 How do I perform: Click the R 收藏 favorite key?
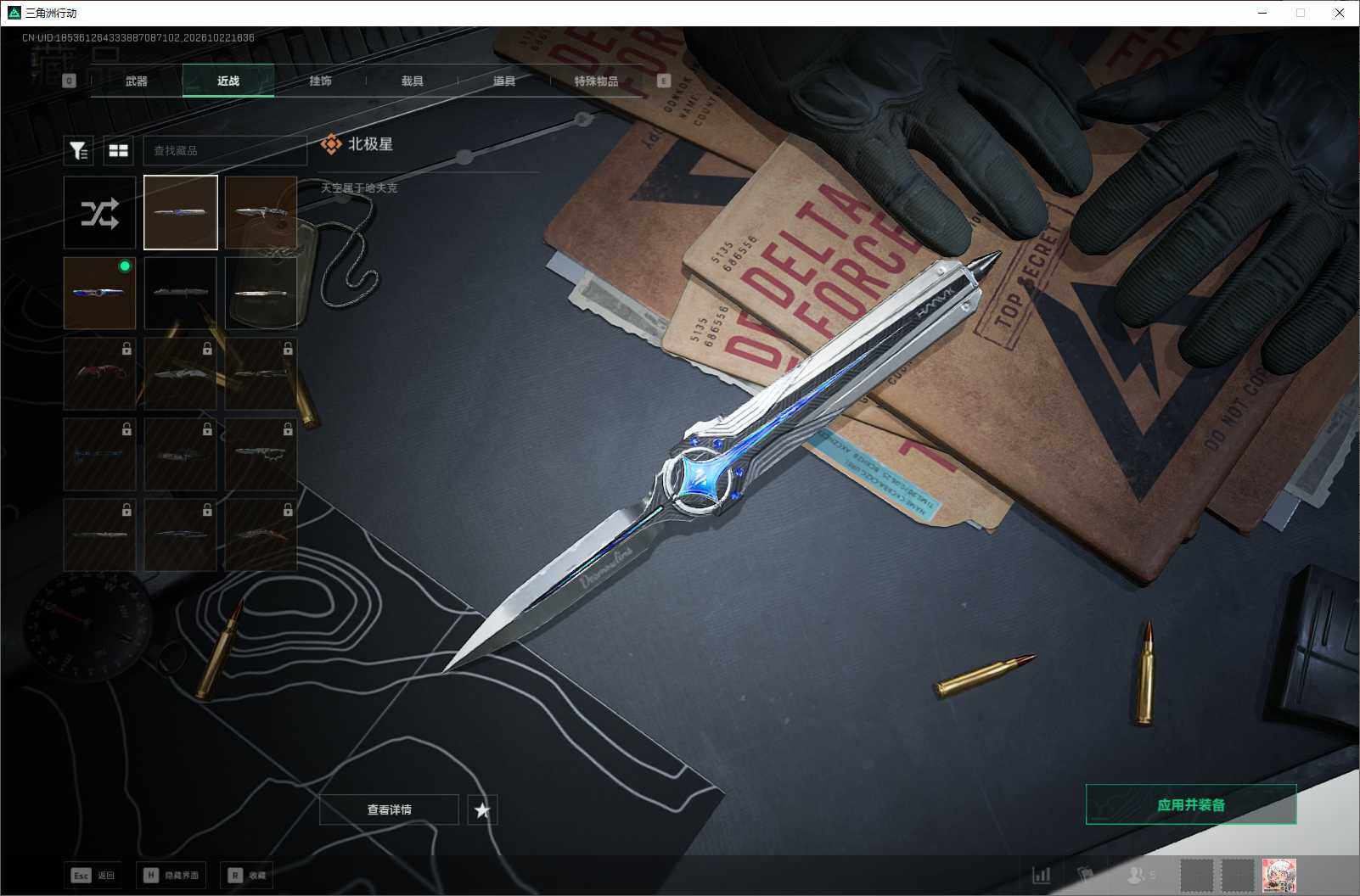[247, 875]
